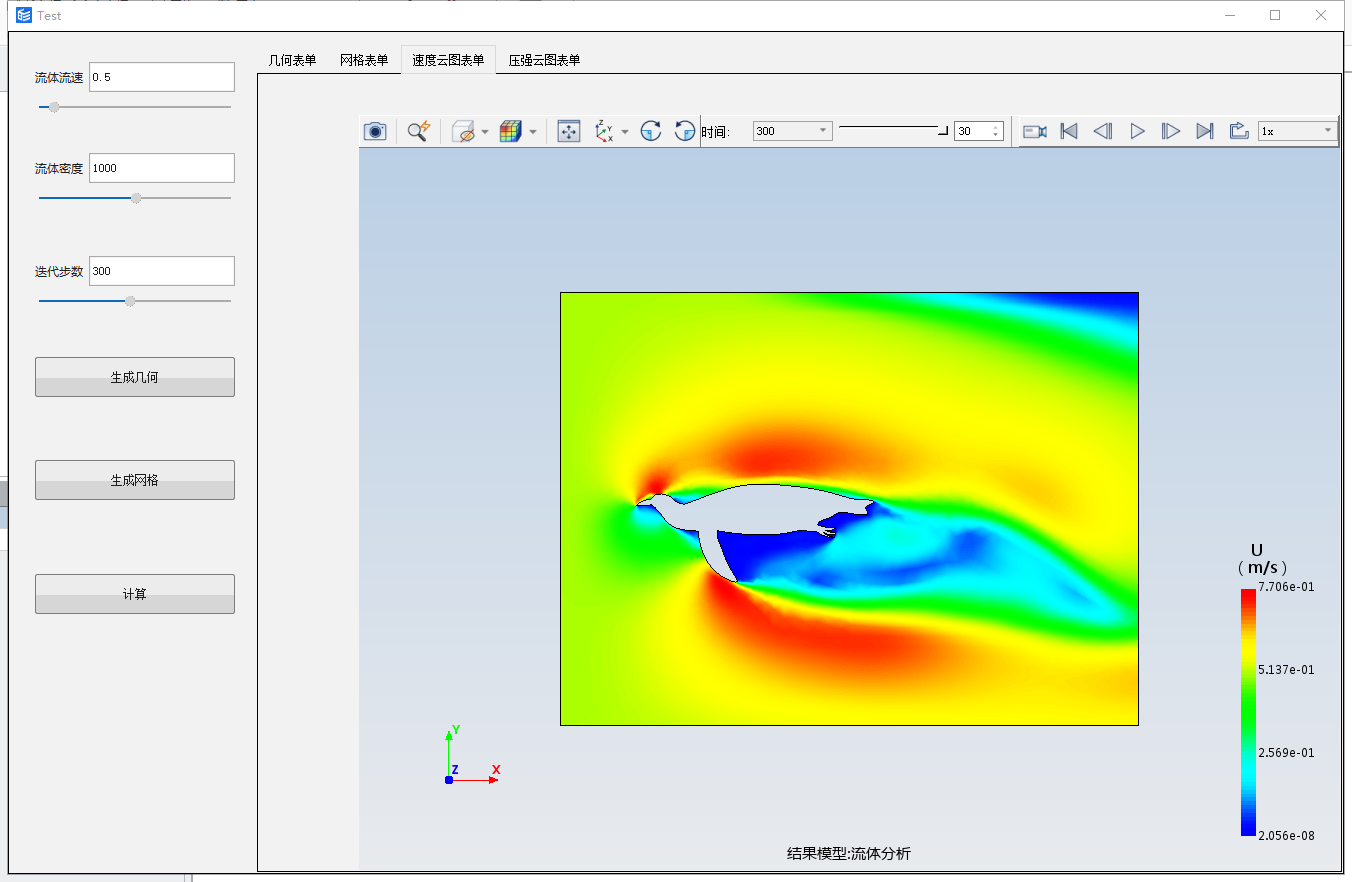Close the Test window
The image size is (1352, 882).
pos(1321,15)
